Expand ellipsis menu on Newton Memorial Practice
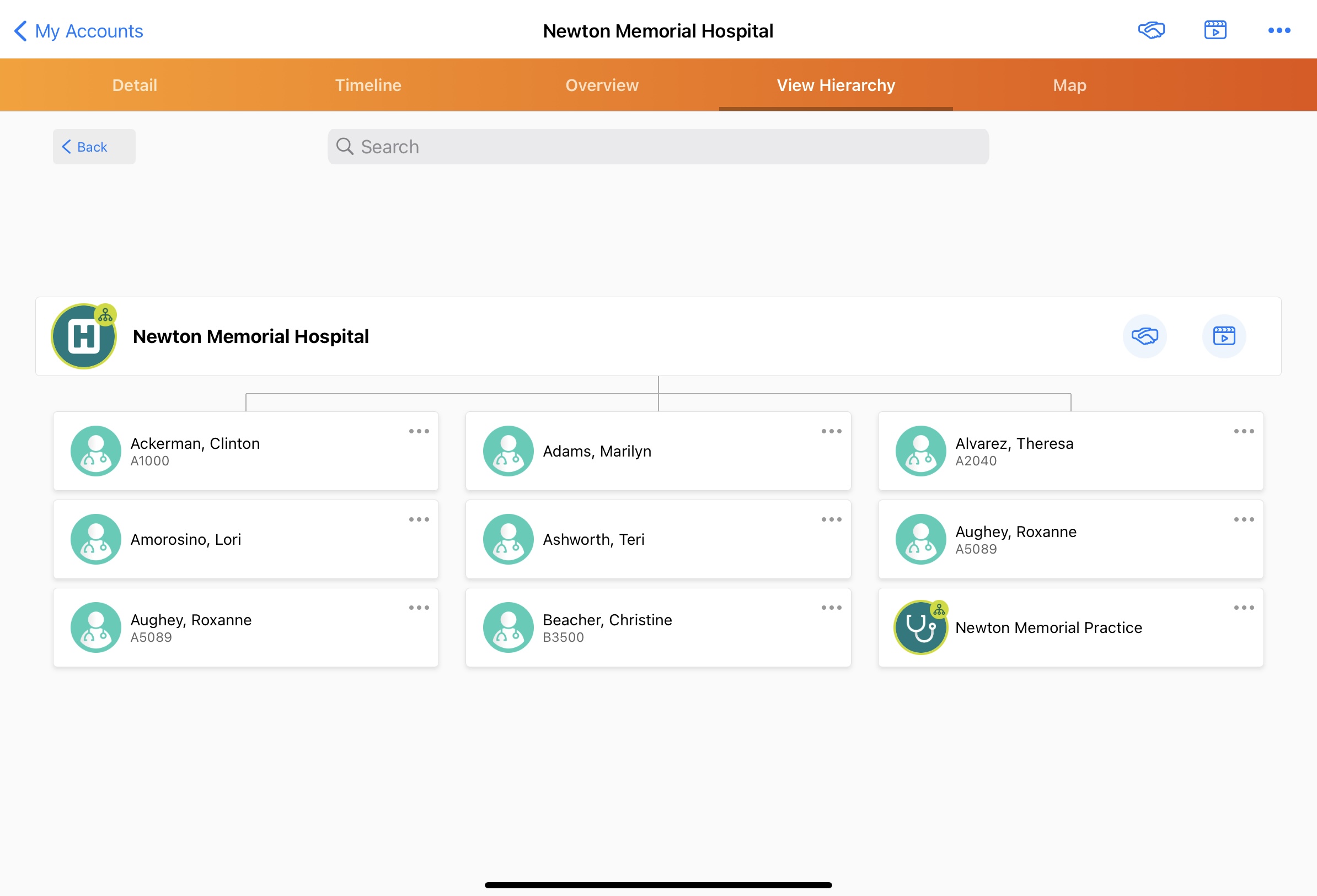Screen dimensions: 1317x896 coord(1243,608)
